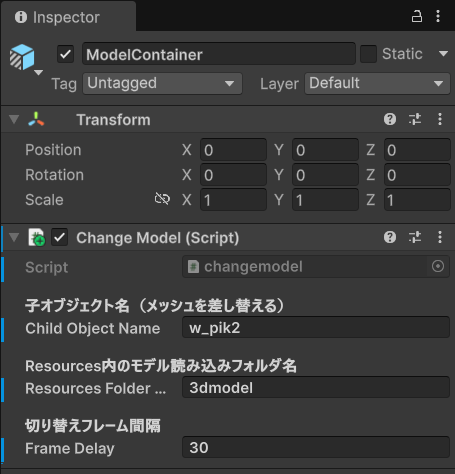The width and height of the screenshot is (455, 474).
Task: Collapse the Transform component foldout
Action: coord(14,119)
